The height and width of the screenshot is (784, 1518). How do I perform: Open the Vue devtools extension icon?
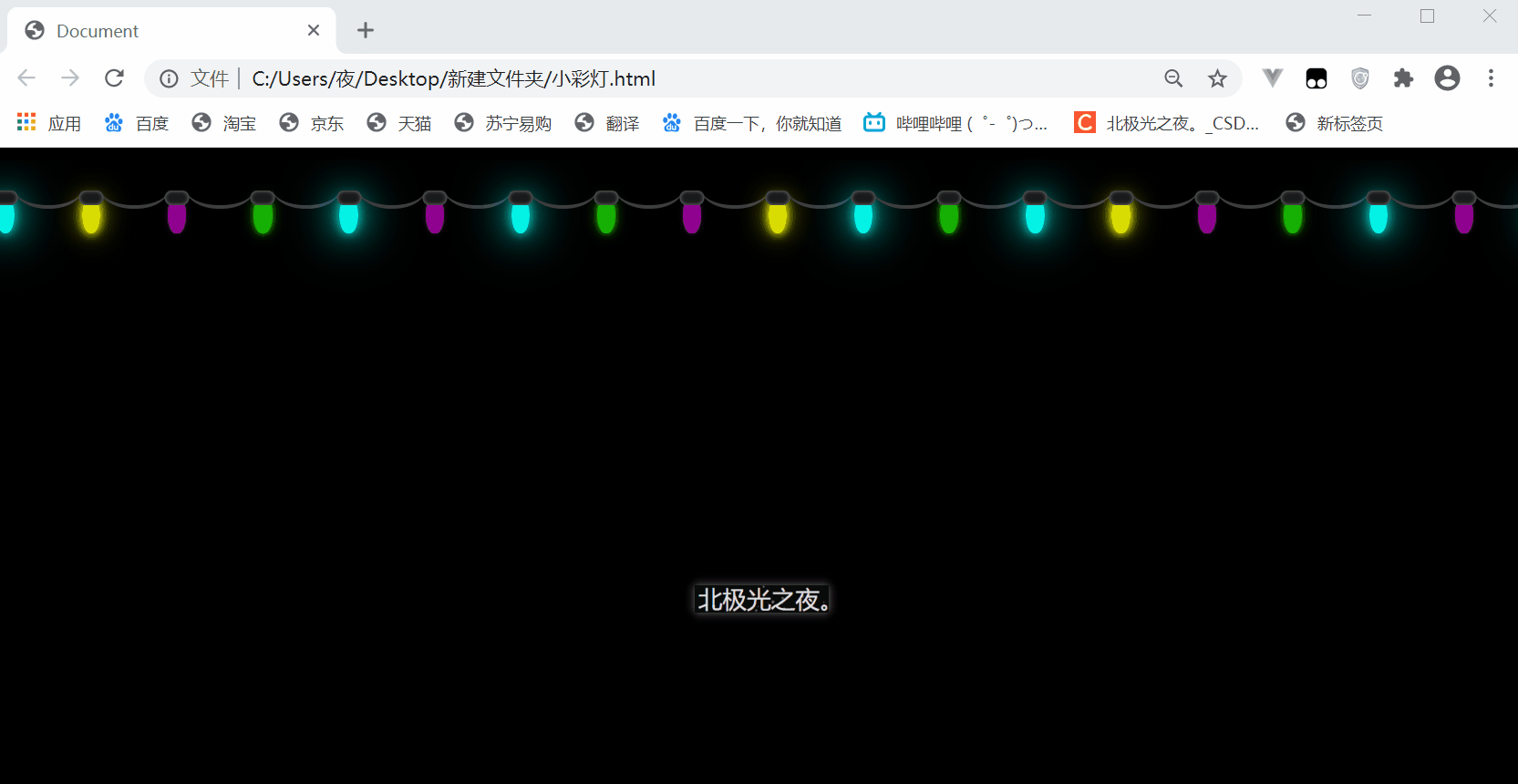click(1273, 78)
